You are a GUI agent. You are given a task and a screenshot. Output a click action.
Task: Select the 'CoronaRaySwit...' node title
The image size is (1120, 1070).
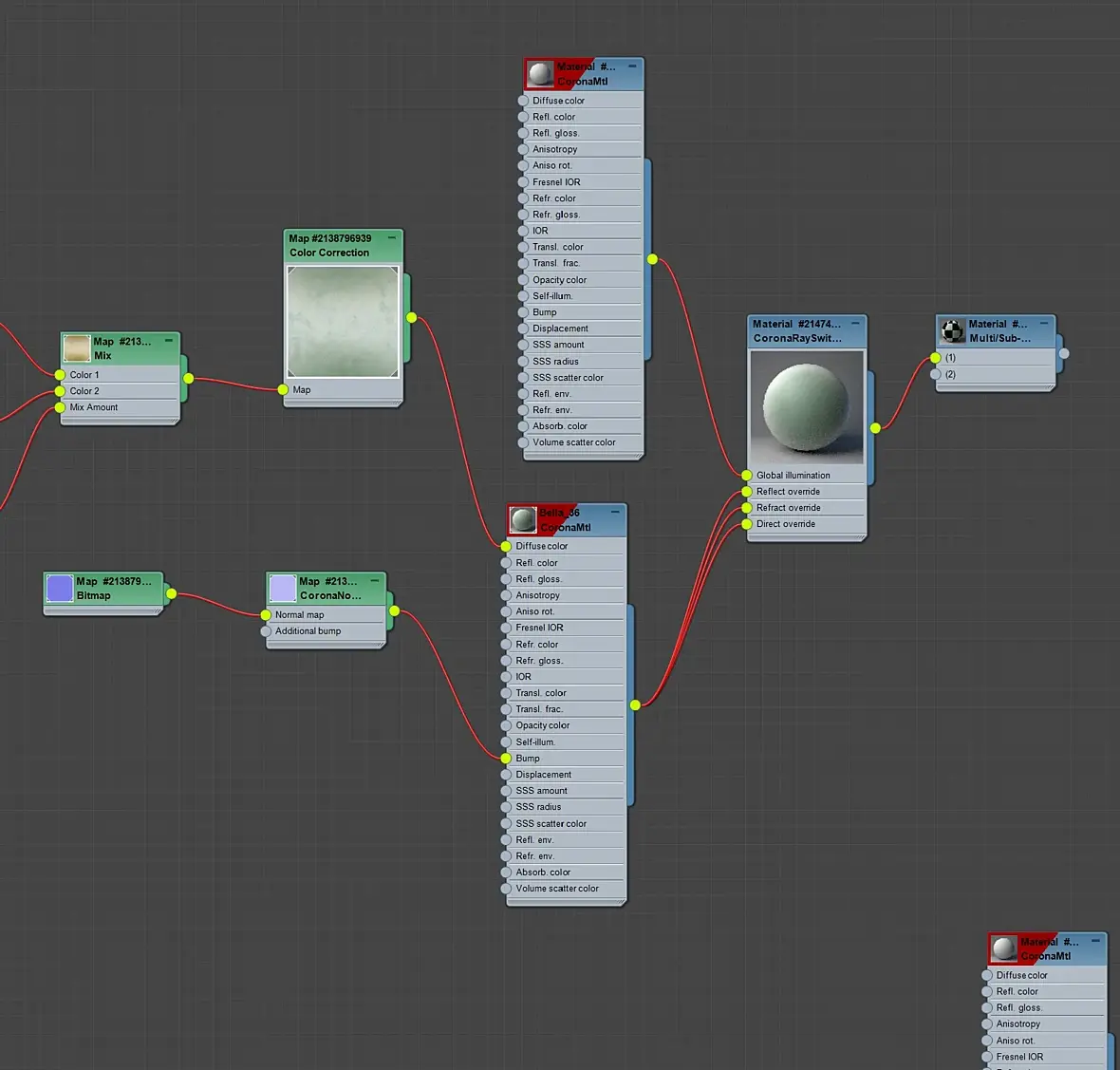pos(797,339)
